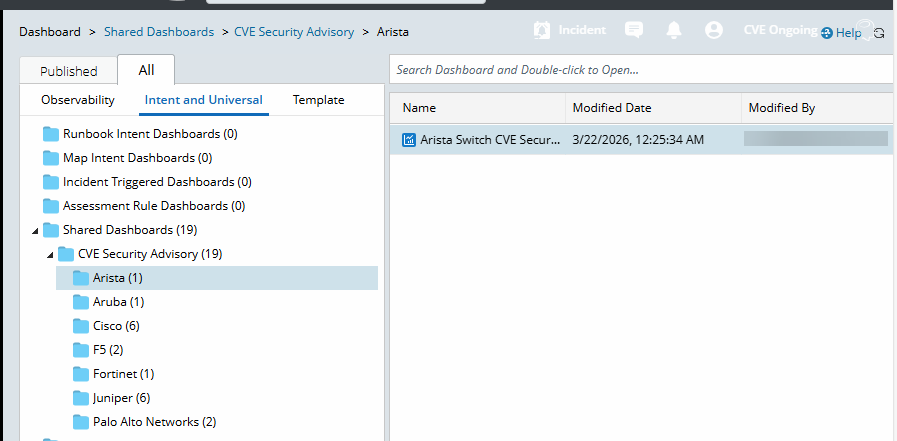The width and height of the screenshot is (897, 441).
Task: Click the Arista breadcrumb text
Action: click(x=393, y=32)
